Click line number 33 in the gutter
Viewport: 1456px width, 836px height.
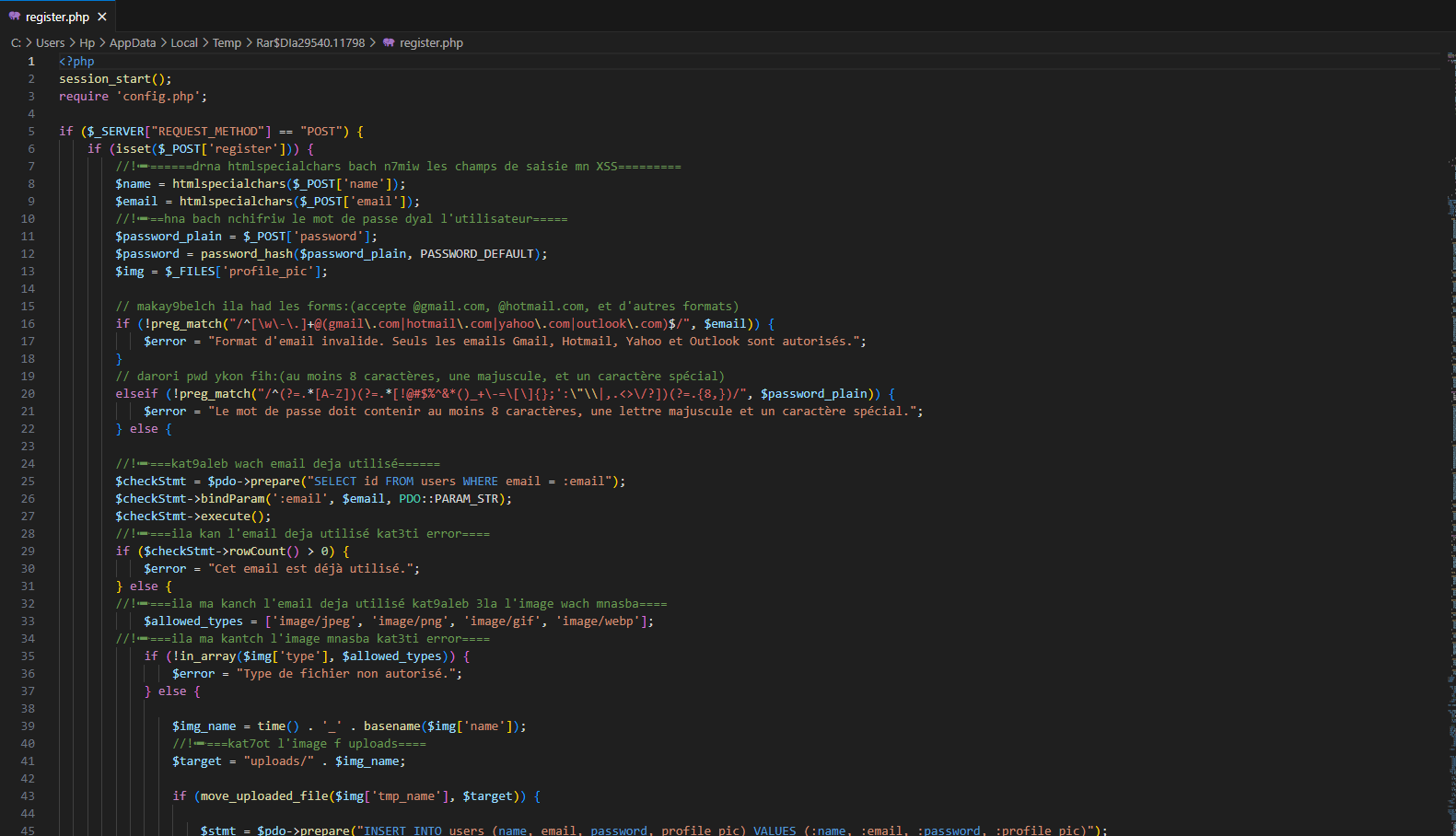(x=28, y=621)
